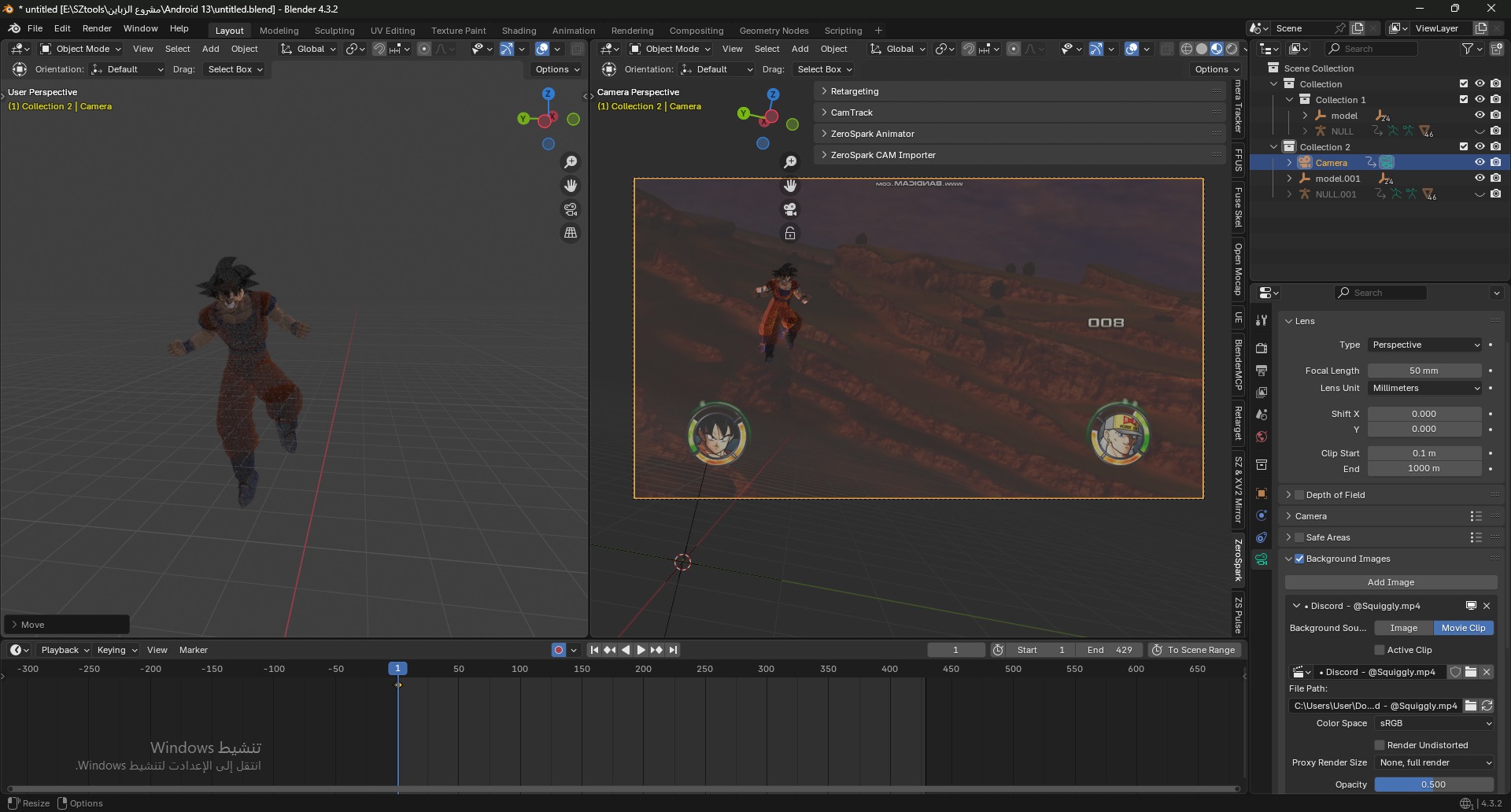The height and width of the screenshot is (812, 1511).
Task: Open the timeline Marker menu
Action: [194, 650]
